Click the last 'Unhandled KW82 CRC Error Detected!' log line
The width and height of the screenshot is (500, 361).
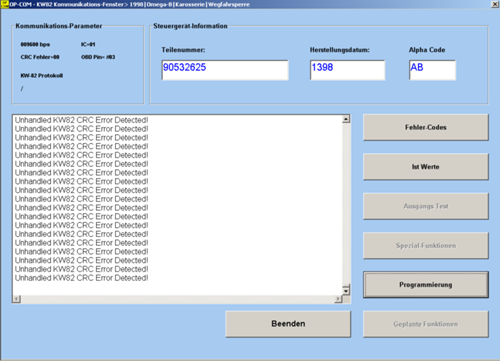(x=81, y=278)
